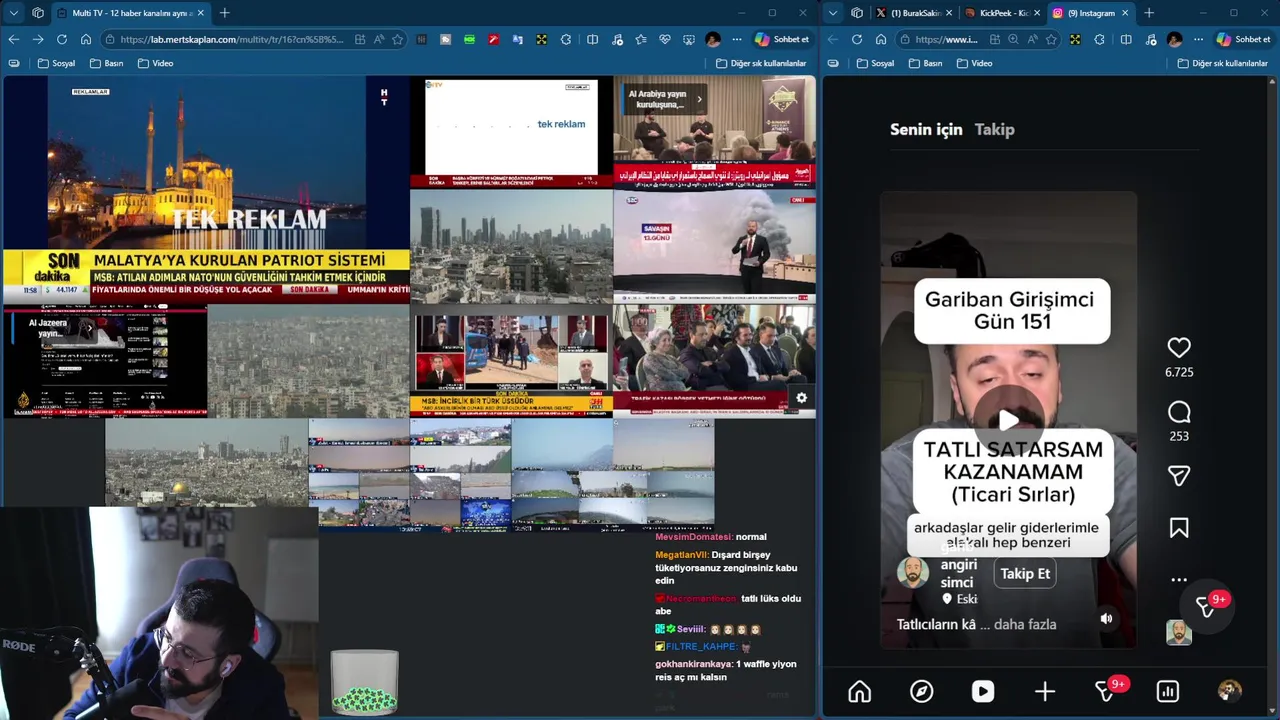Open Sohbet et Copilot in Multi TV window

(782, 40)
